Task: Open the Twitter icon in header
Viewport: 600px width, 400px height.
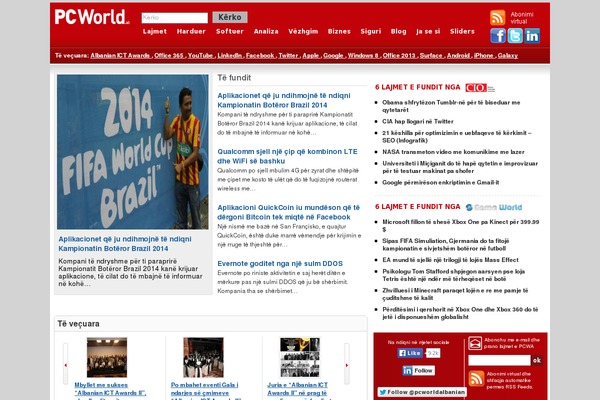Action: pyautogui.click(x=515, y=36)
